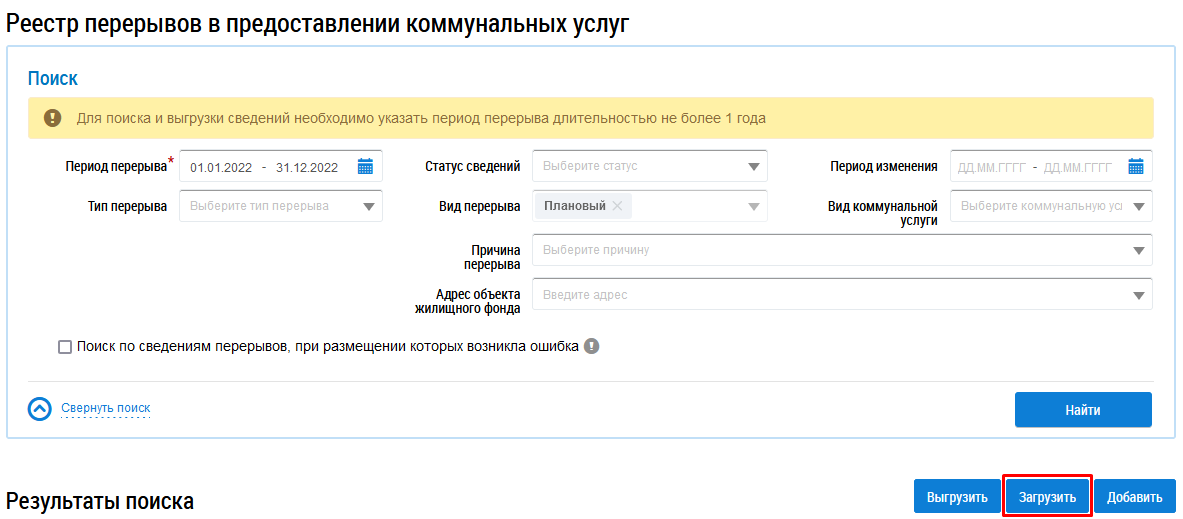Click the Найти button
The width and height of the screenshot is (1183, 519).
(x=1082, y=410)
